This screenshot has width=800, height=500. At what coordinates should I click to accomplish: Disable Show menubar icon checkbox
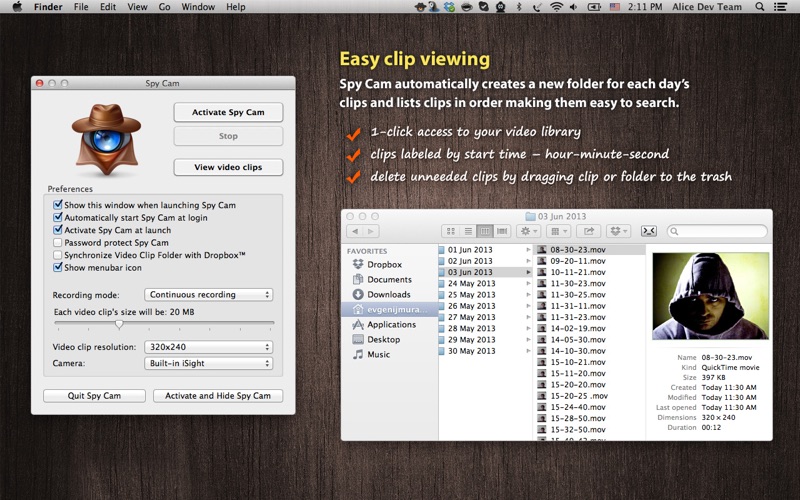coord(58,268)
